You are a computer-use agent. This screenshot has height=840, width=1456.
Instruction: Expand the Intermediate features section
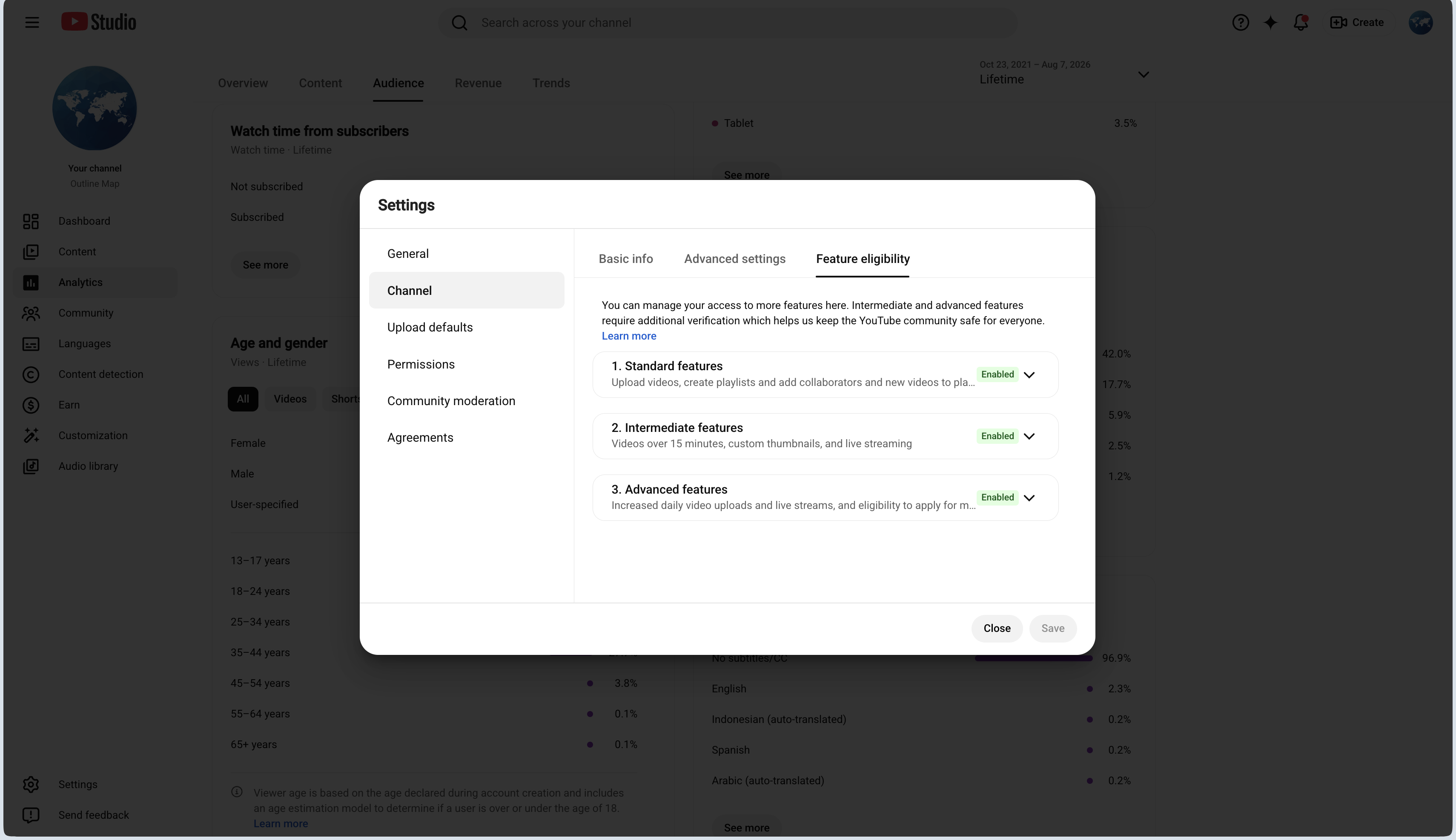point(1029,436)
